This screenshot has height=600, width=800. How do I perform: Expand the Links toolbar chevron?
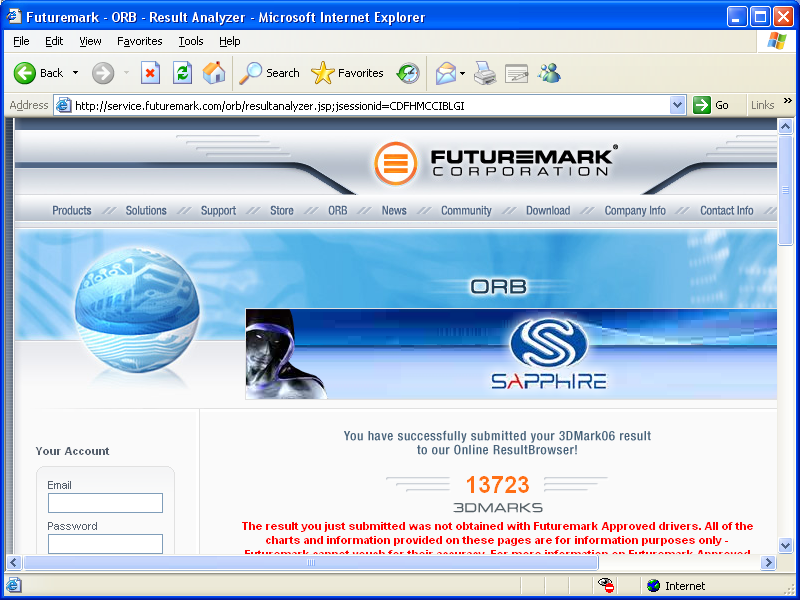[788, 101]
